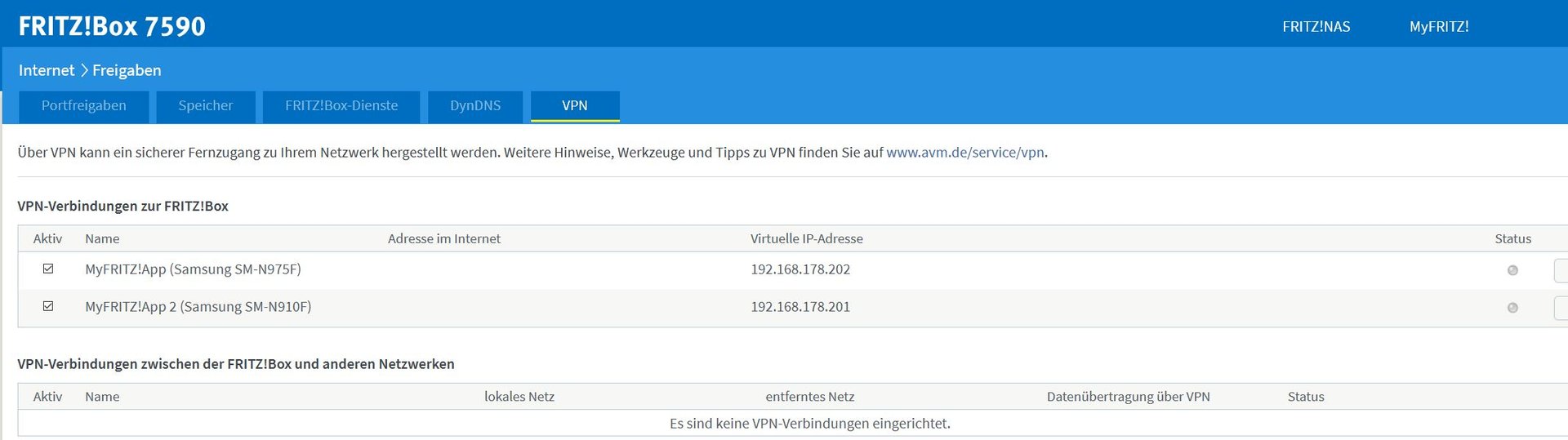Image resolution: width=1568 pixels, height=440 pixels.
Task: Open MyFRITZ! from the header
Action: [1439, 27]
